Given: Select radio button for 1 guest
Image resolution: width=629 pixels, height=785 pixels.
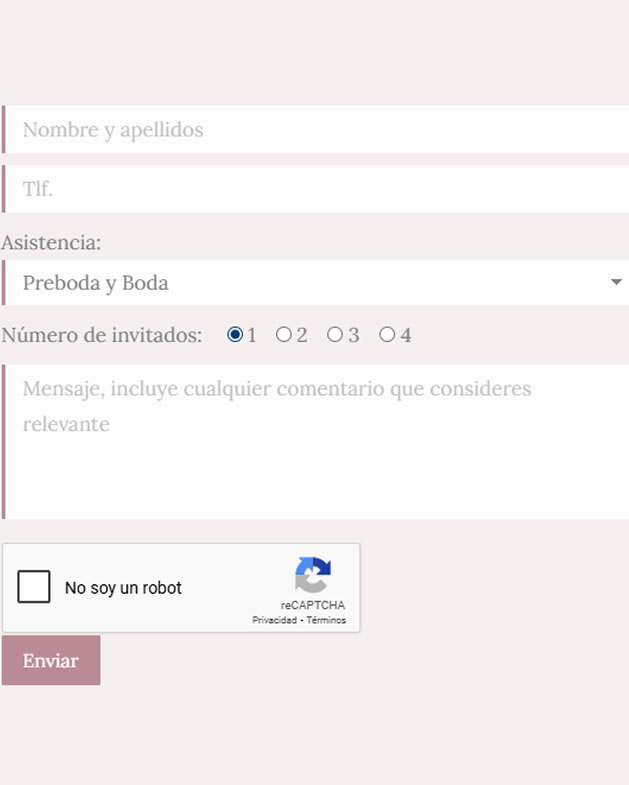Looking at the screenshot, I should (235, 335).
